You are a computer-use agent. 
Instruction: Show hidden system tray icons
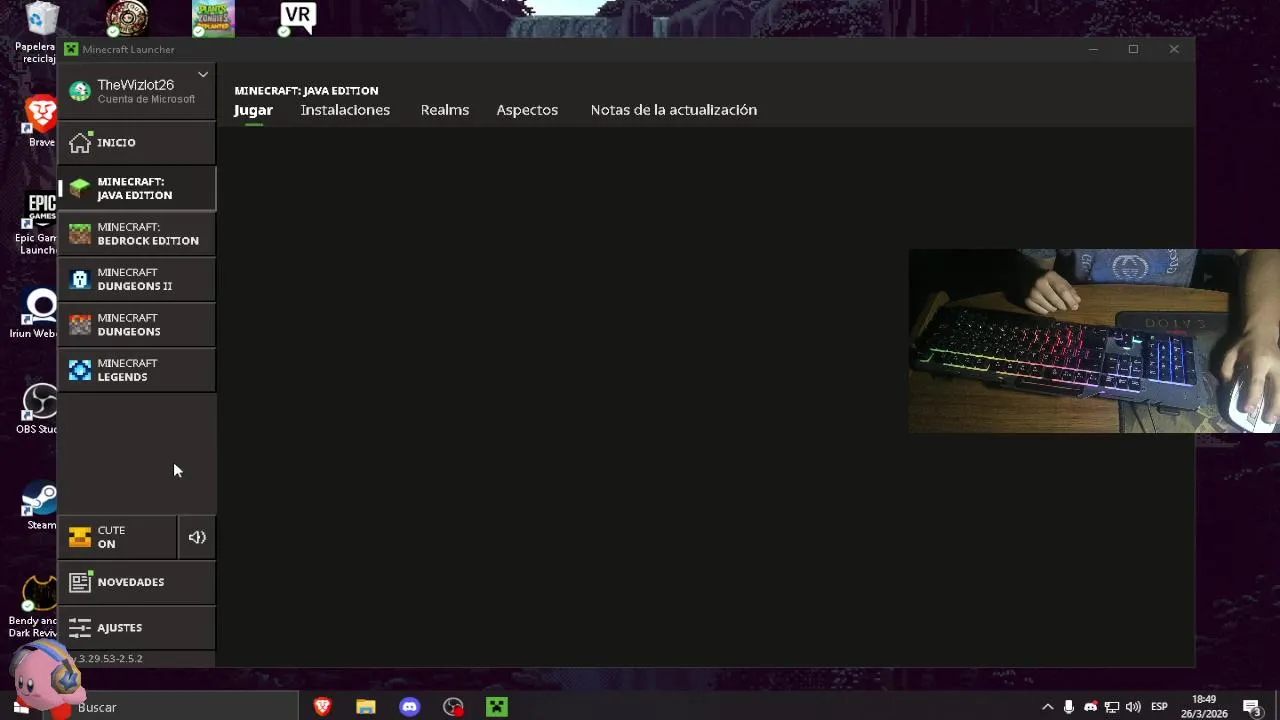pyautogui.click(x=1047, y=707)
